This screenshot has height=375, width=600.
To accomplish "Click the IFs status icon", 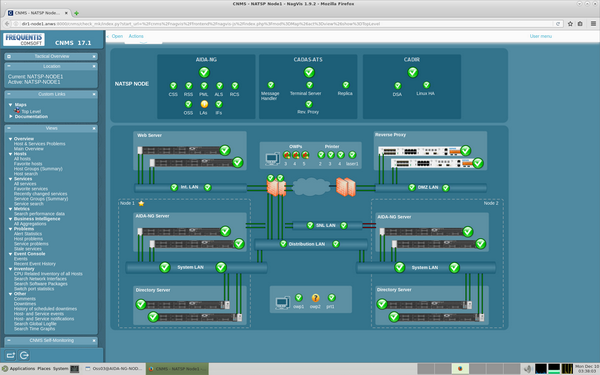I will [219, 104].
